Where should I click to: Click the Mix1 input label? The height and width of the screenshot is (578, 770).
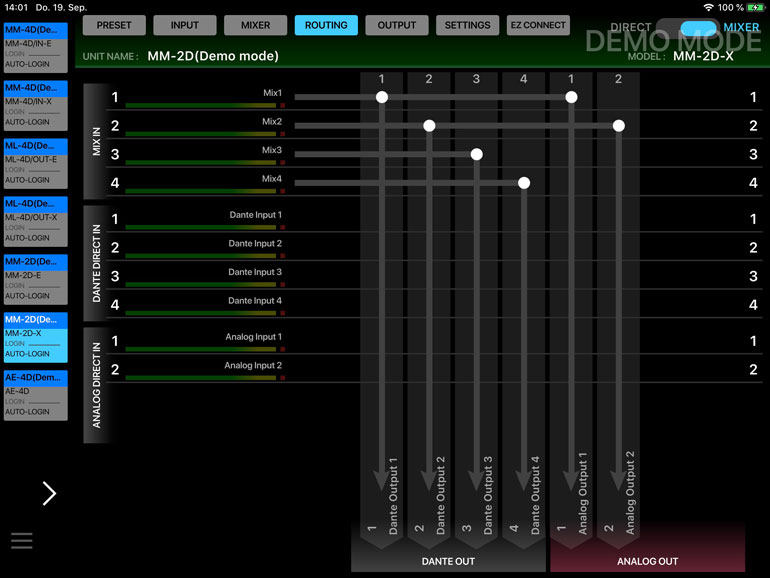(x=273, y=93)
